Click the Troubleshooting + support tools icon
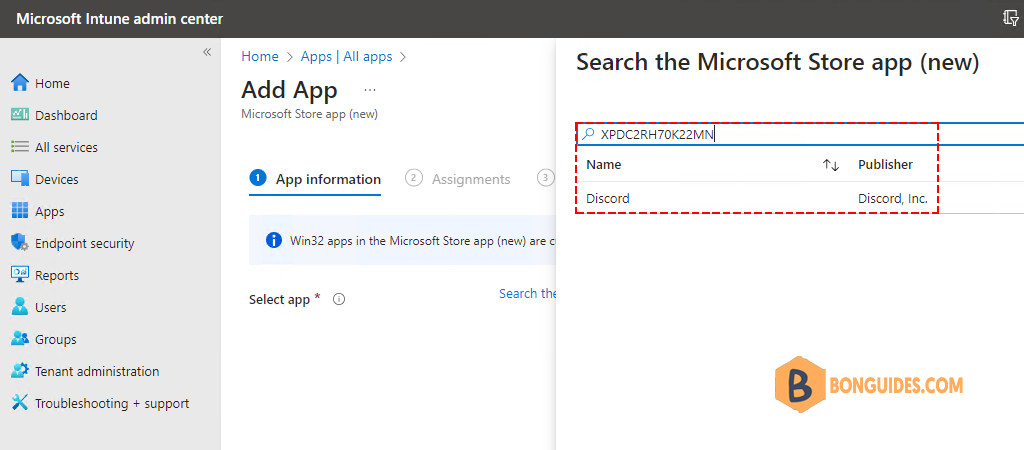1024x450 pixels. click(x=20, y=403)
